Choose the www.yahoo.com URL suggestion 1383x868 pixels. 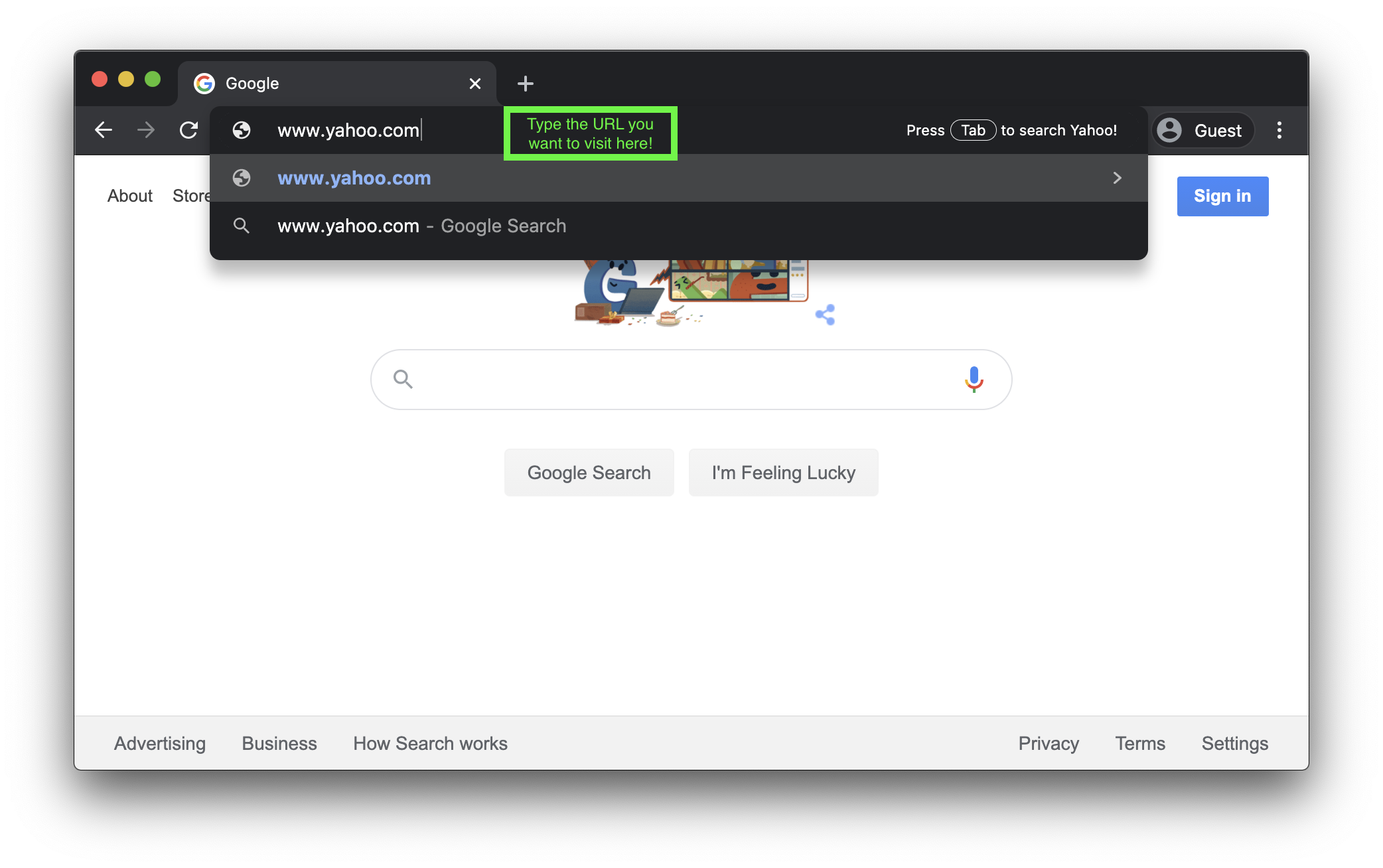click(679, 178)
